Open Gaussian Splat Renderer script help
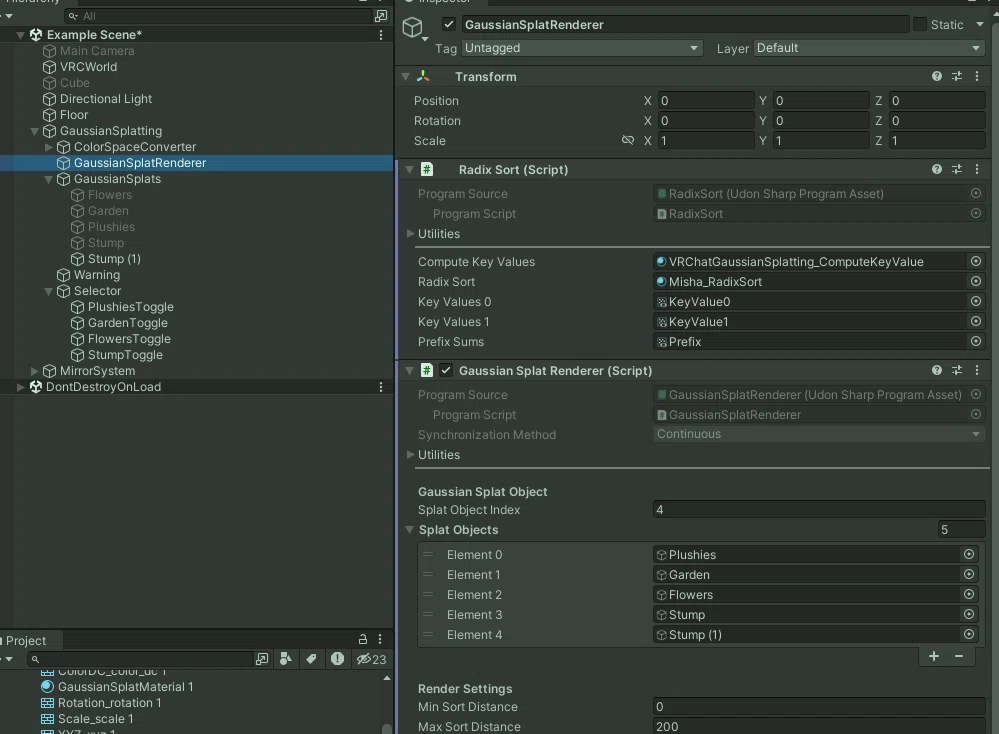The width and height of the screenshot is (999, 734). 937,370
